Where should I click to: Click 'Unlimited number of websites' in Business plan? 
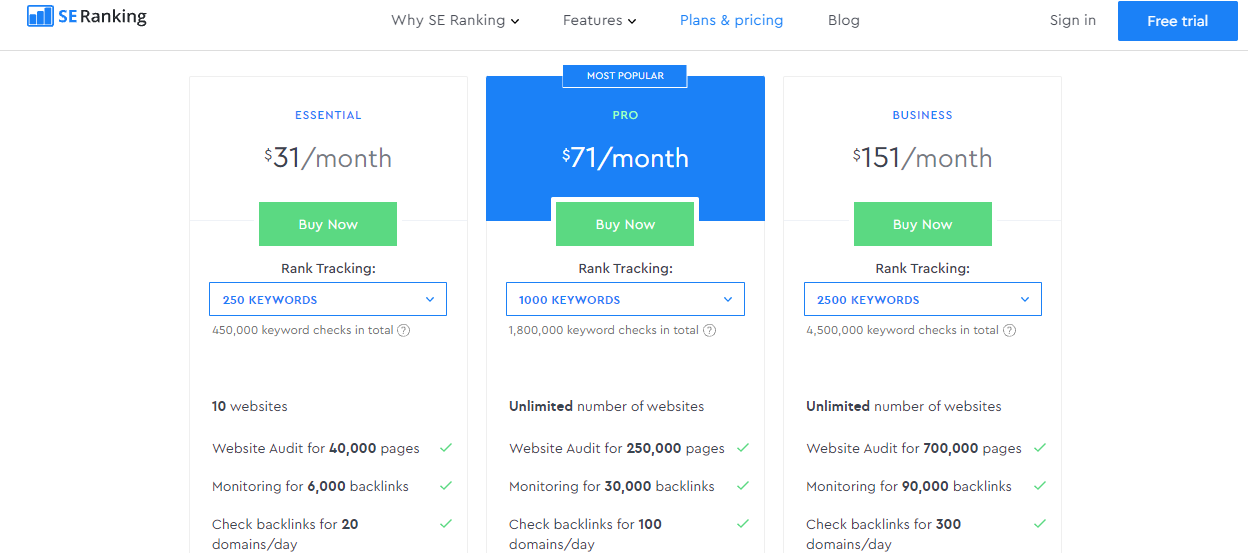[904, 406]
